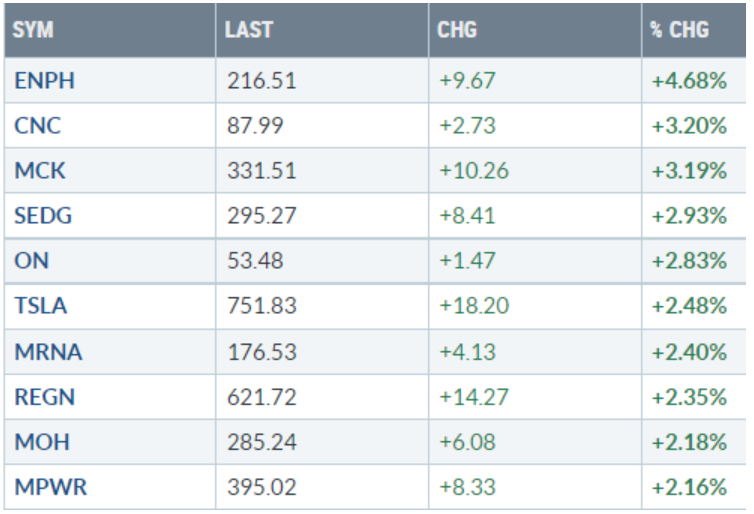Click the CHG column header
Screen dimensions: 754x514
[x=457, y=31]
